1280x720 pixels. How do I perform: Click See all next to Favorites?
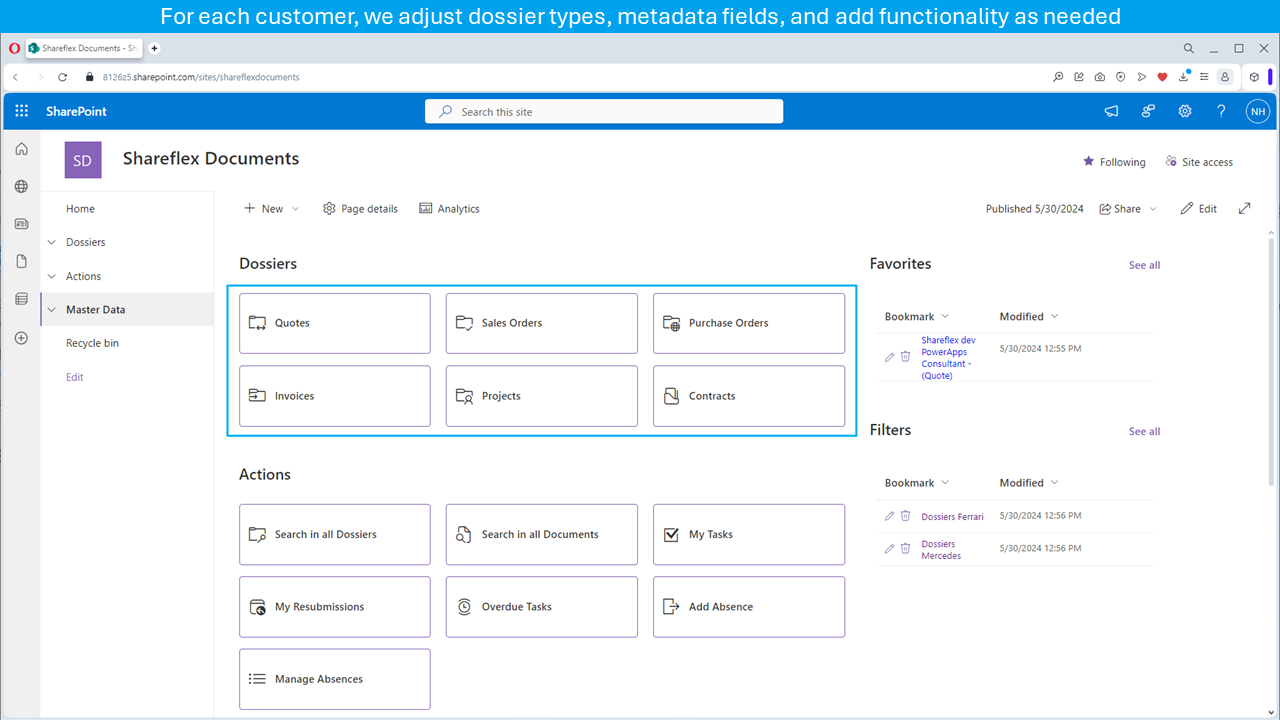tap(1144, 265)
